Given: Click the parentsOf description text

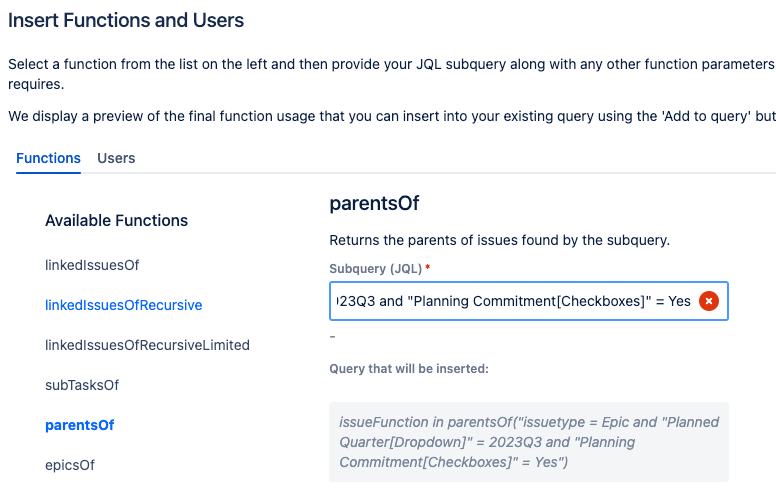Looking at the screenshot, I should (x=500, y=240).
